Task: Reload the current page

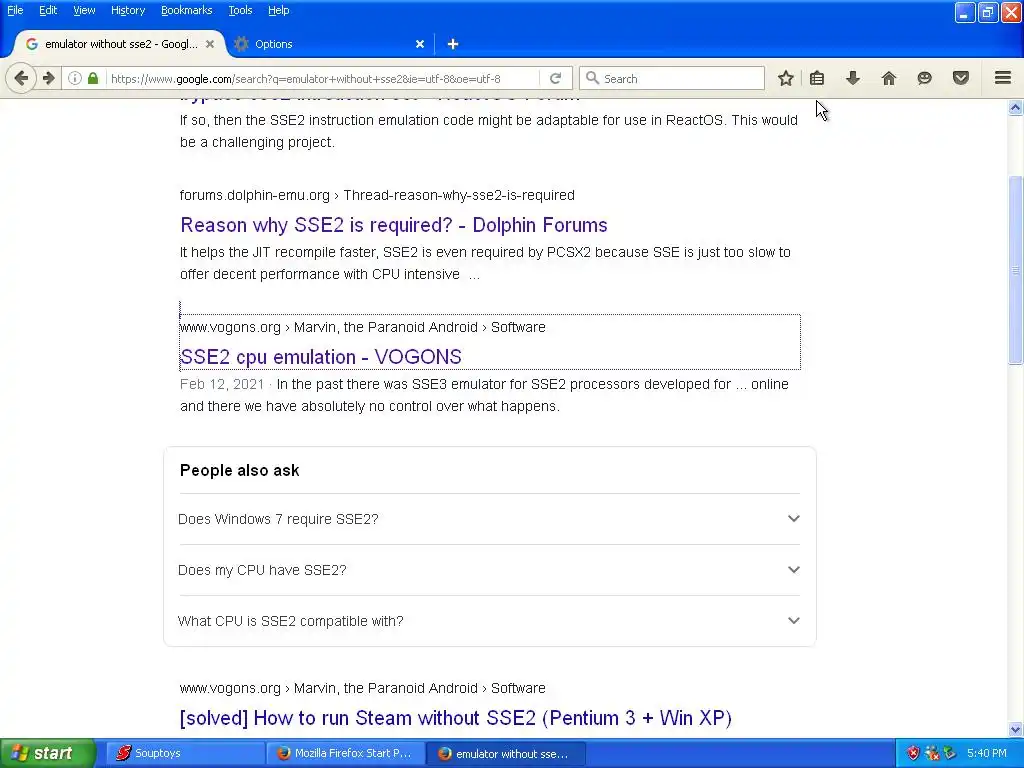Action: [x=556, y=78]
